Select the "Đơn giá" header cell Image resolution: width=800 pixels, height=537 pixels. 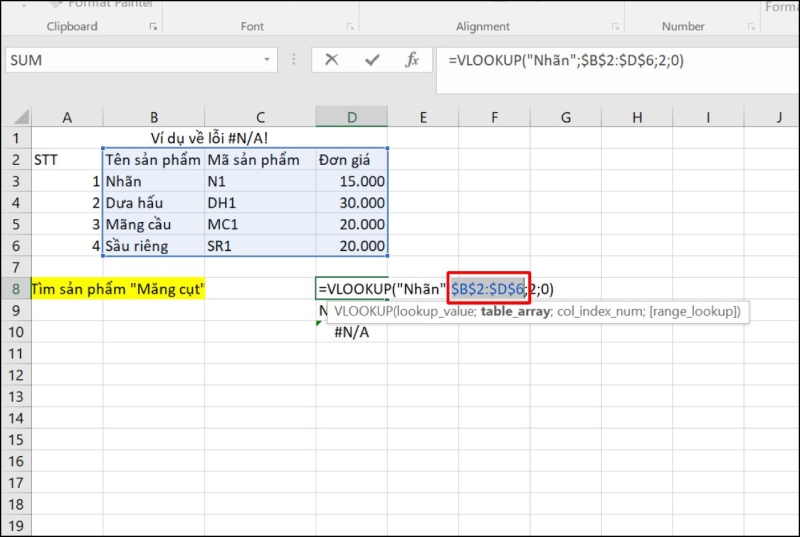352,160
